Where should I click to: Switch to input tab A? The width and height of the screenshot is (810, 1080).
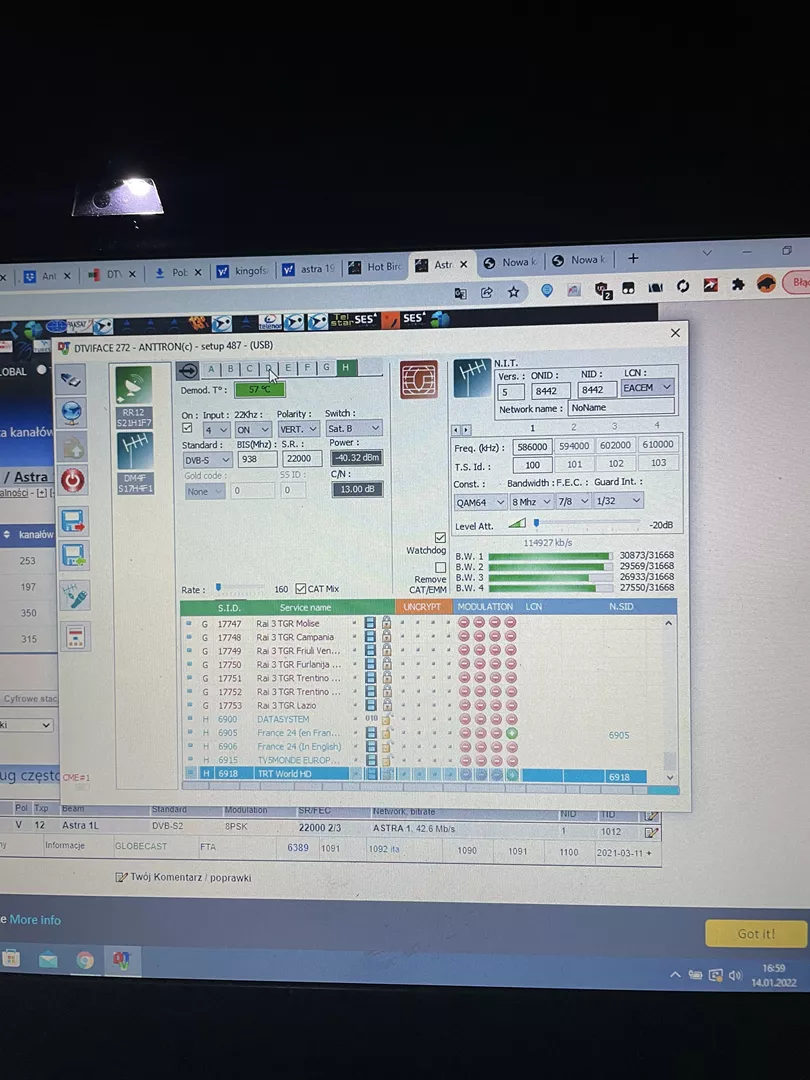click(211, 368)
